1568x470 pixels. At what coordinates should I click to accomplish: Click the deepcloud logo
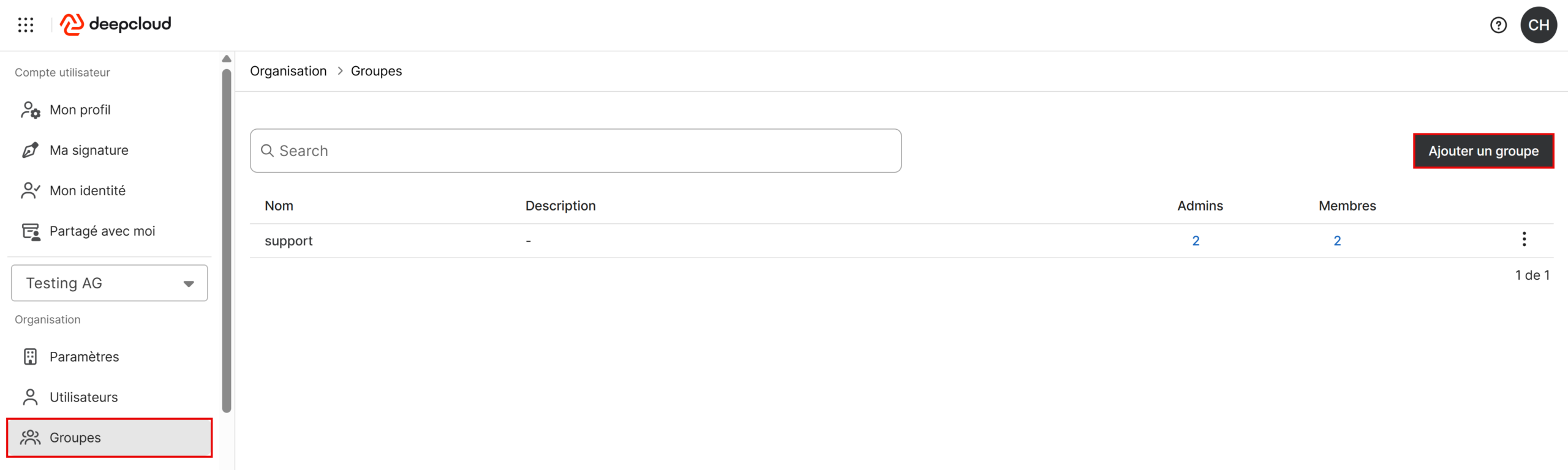(x=116, y=24)
